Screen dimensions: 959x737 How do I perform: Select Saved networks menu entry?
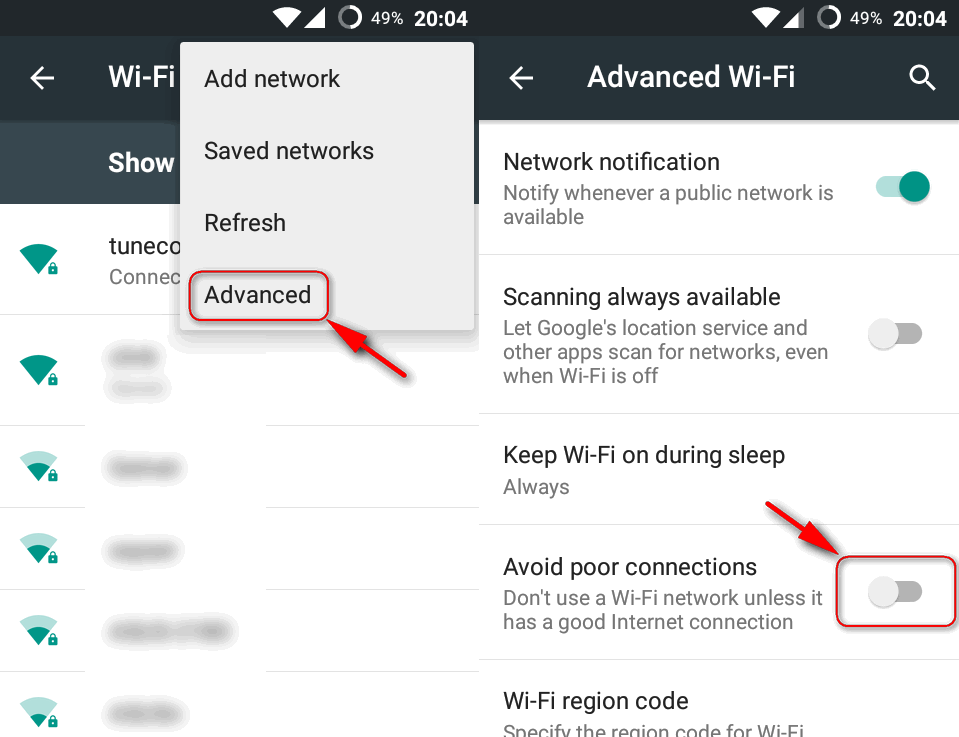tap(289, 151)
